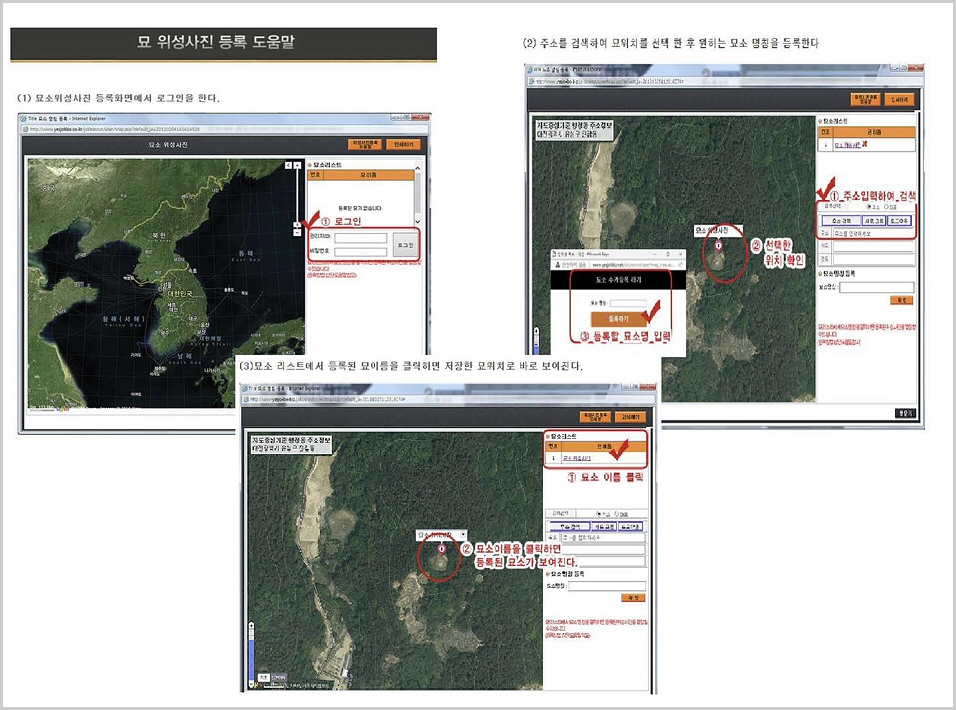Click down arrow of 묘소리스트 scrollbar in login window
This screenshot has height=710, width=956.
(418, 221)
